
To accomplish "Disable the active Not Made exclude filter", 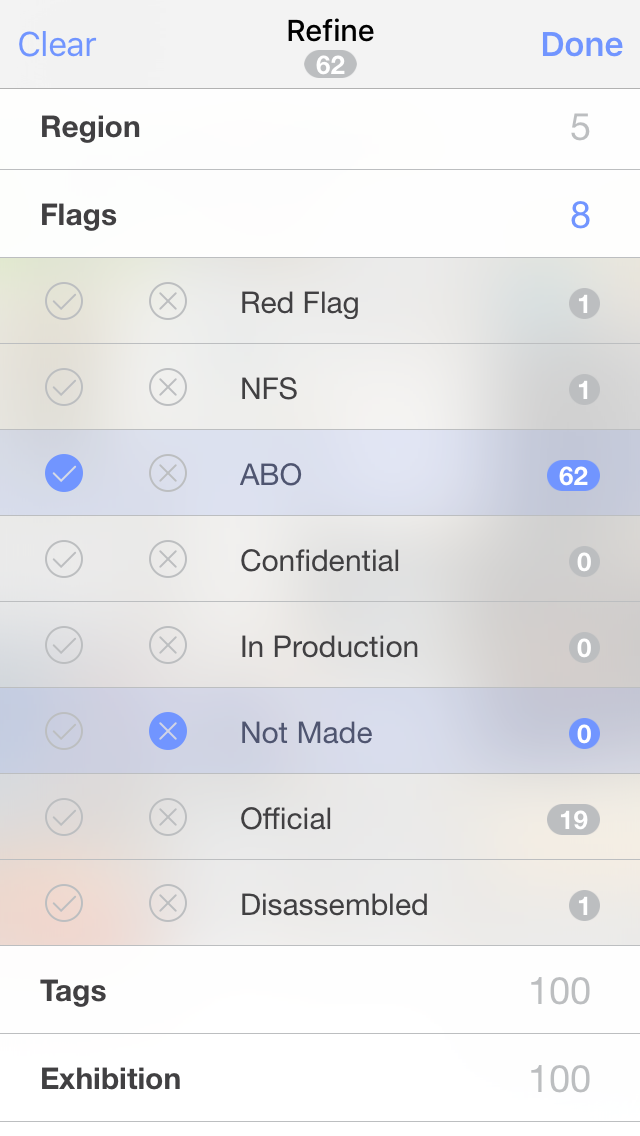I will tap(168, 733).
